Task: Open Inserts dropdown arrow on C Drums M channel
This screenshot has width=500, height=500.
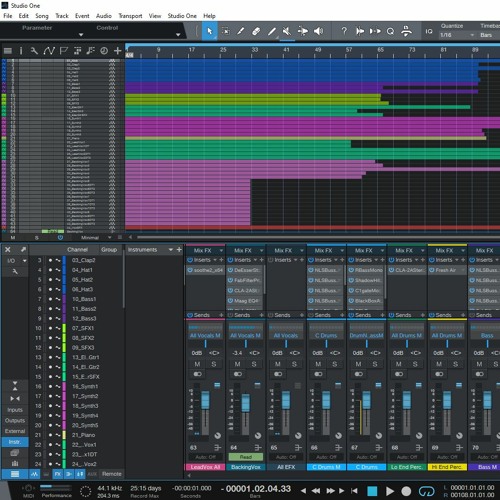Action: [x=336, y=260]
